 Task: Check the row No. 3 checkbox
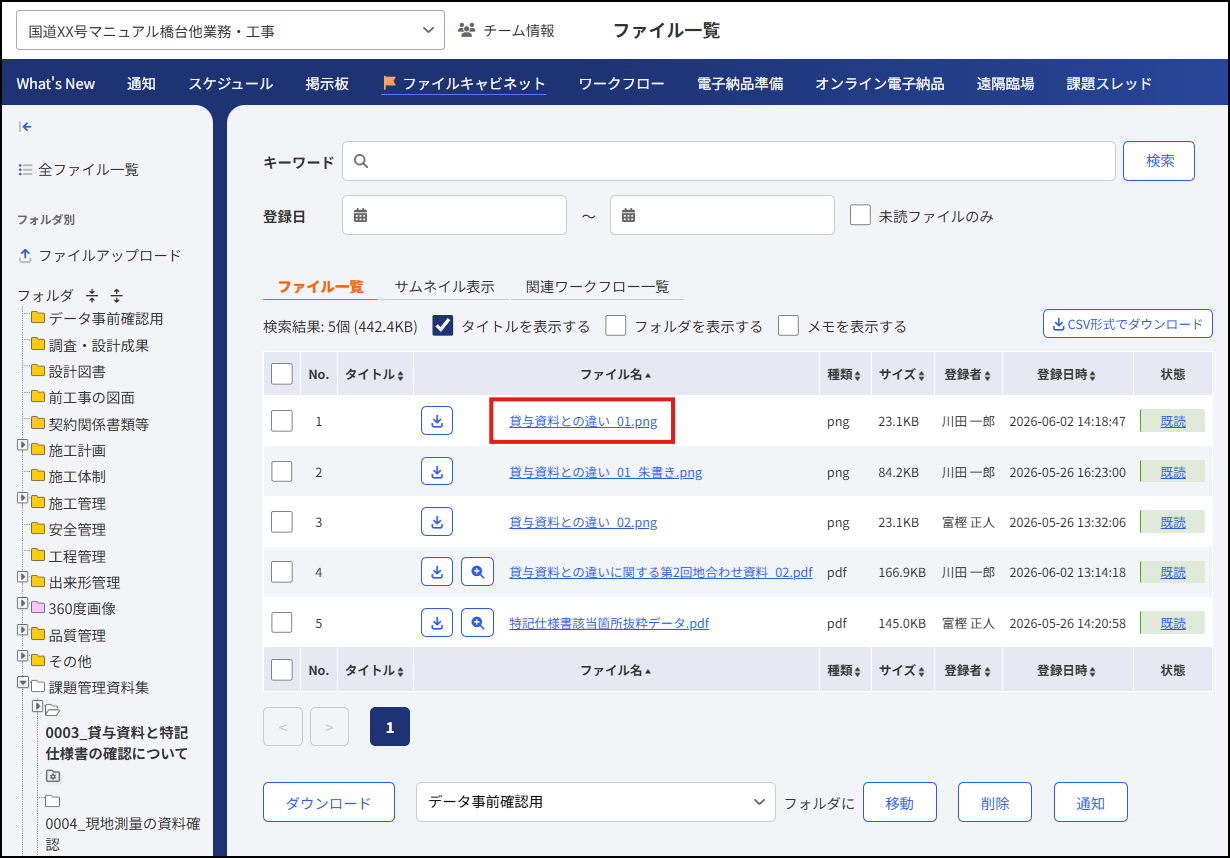(x=282, y=522)
